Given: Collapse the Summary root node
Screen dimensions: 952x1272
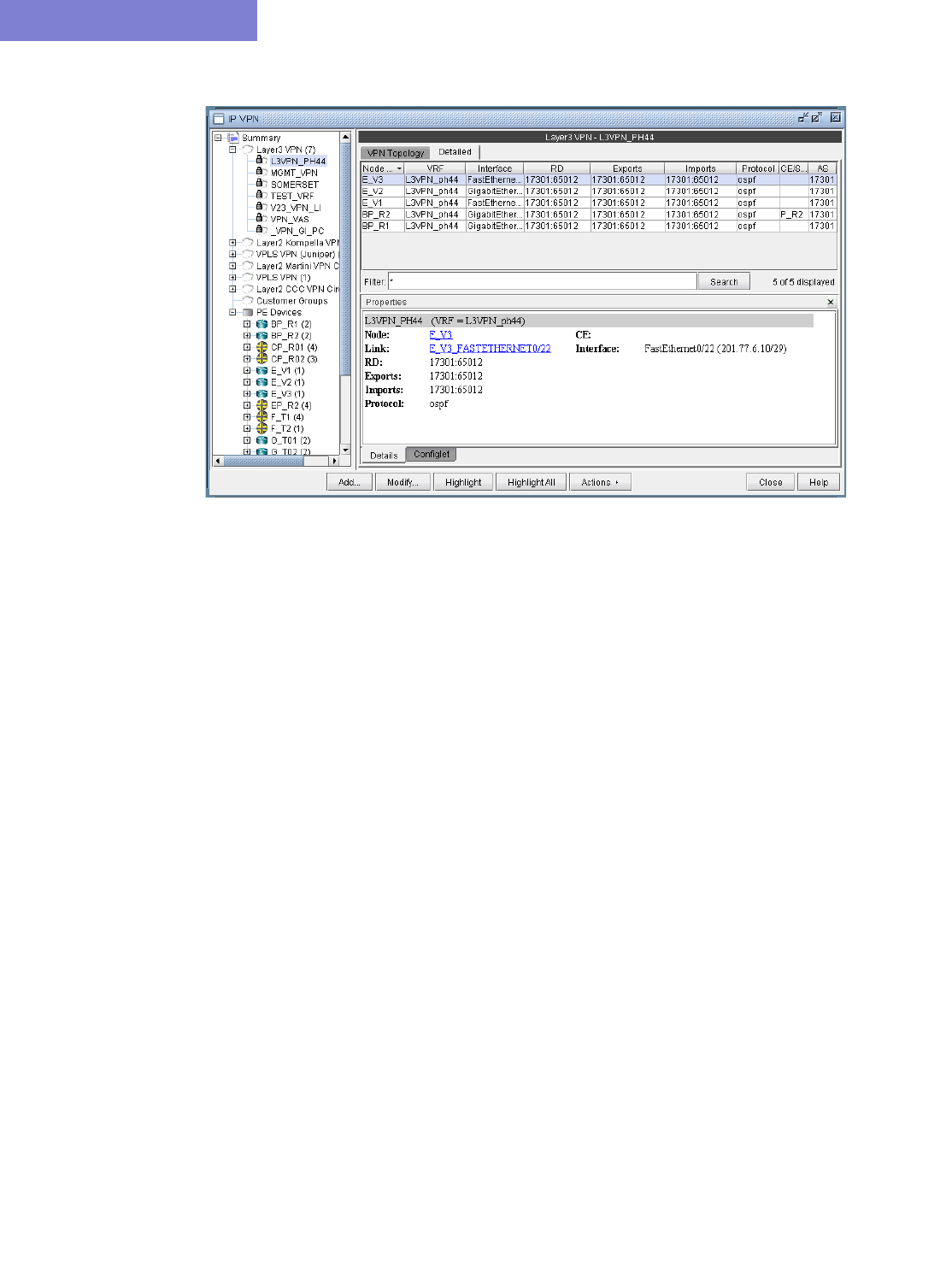Looking at the screenshot, I should pyautogui.click(x=218, y=138).
